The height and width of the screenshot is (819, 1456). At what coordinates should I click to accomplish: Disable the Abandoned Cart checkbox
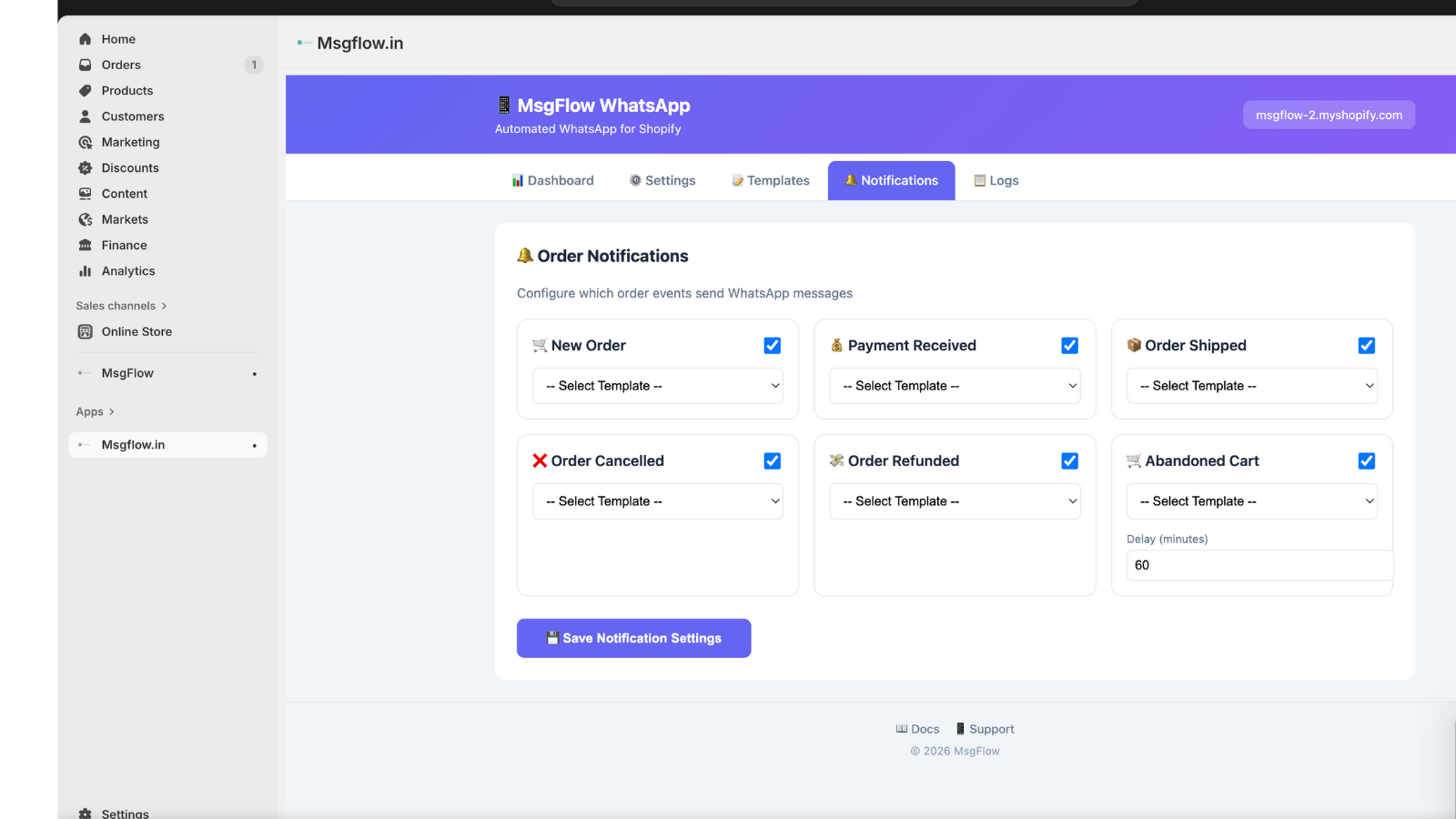pos(1367,461)
